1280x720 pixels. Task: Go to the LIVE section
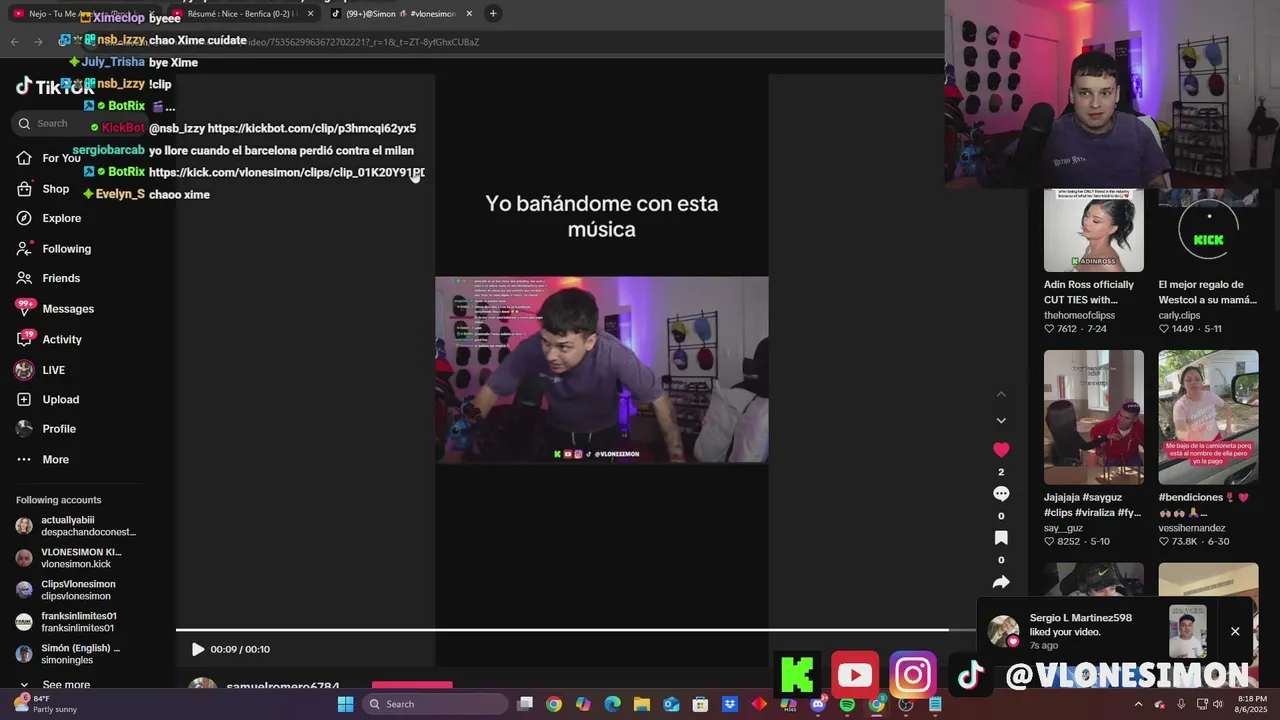[x=41, y=370]
